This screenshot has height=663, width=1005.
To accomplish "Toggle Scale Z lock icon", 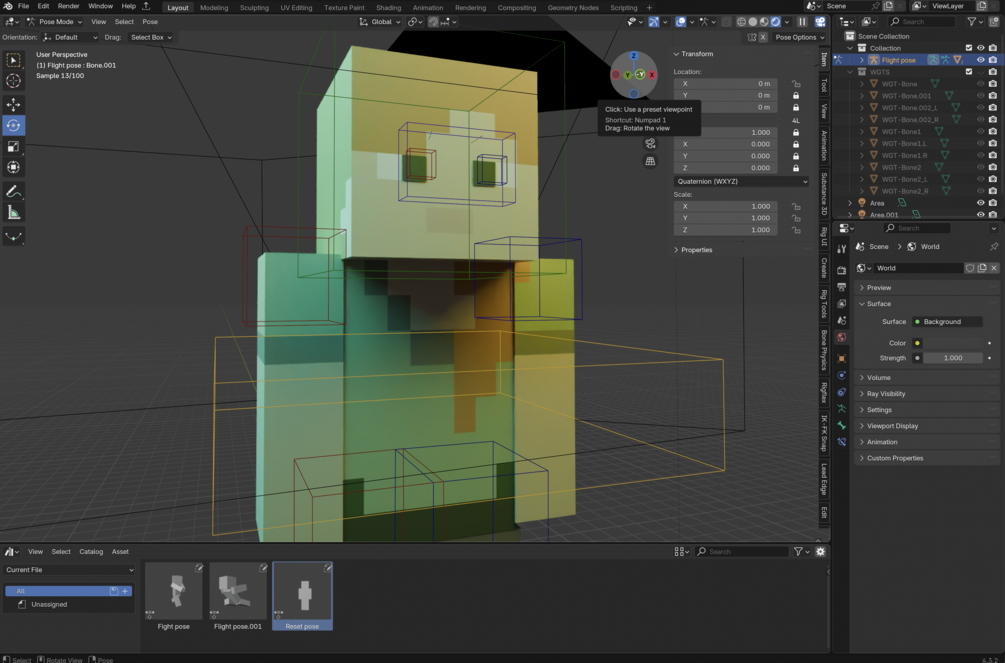I will click(x=796, y=230).
